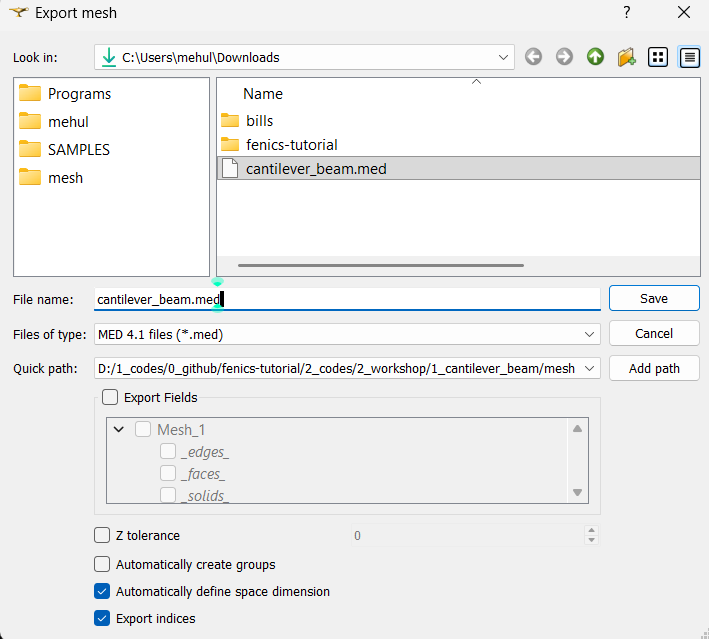Close the Export mesh dialog
Screen dimensions: 709x639
[684, 12]
